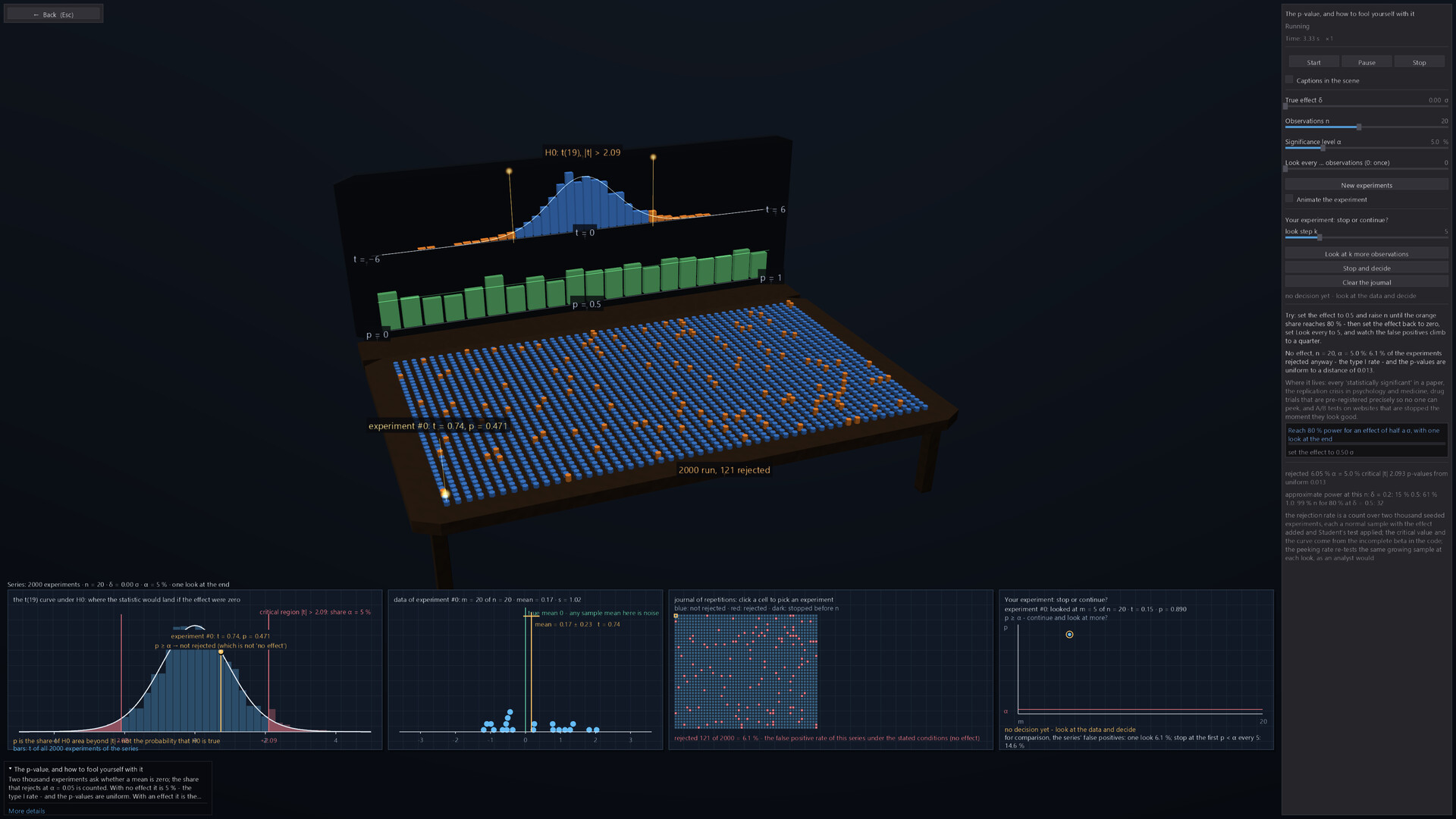Image resolution: width=1456 pixels, height=819 pixels.
Task: Click the 't = 6' axis label
Action: tap(775, 209)
